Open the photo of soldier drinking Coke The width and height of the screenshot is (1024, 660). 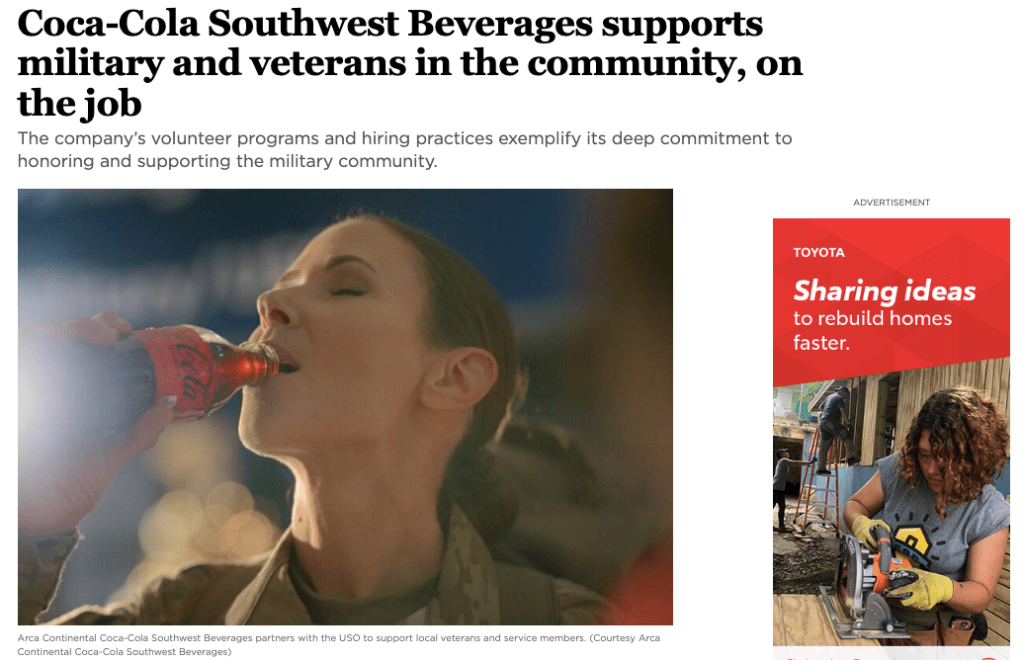345,407
